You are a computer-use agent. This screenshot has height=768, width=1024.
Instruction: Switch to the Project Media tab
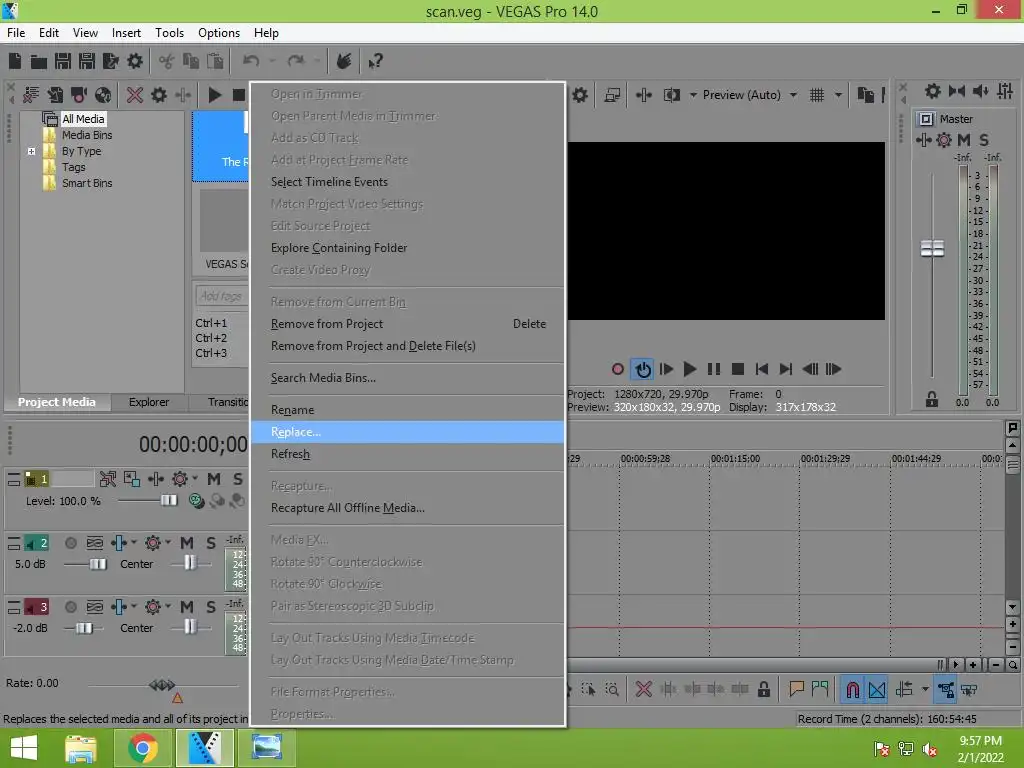pyautogui.click(x=57, y=402)
